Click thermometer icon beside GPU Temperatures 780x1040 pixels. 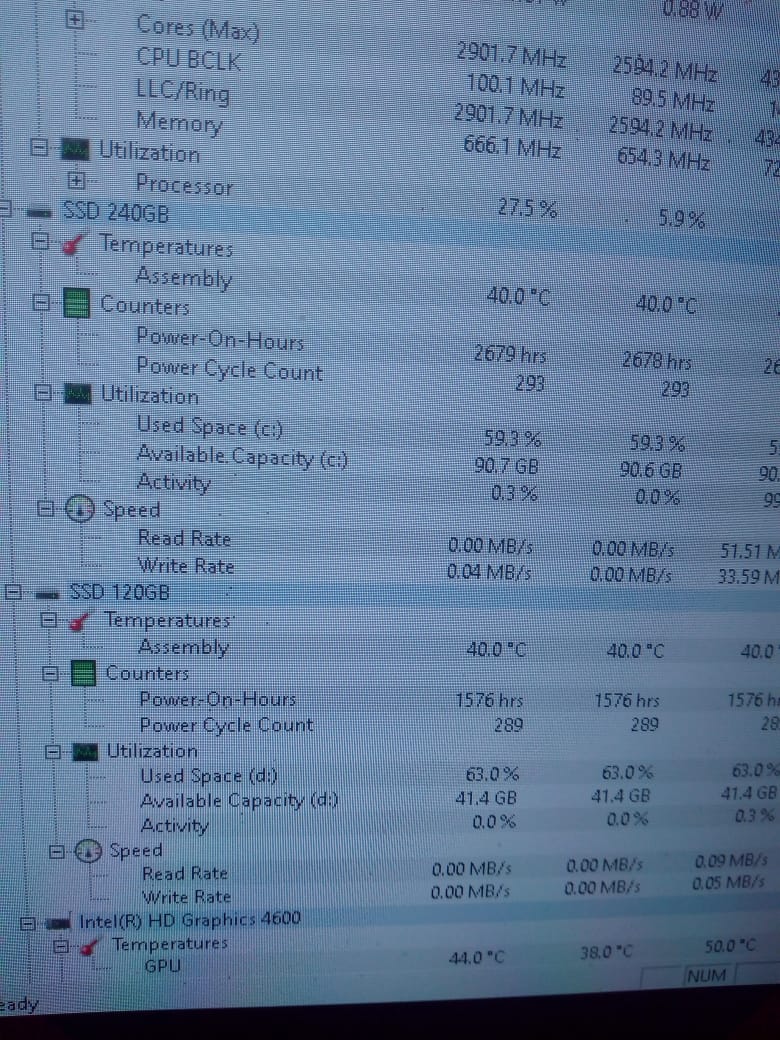pos(91,946)
